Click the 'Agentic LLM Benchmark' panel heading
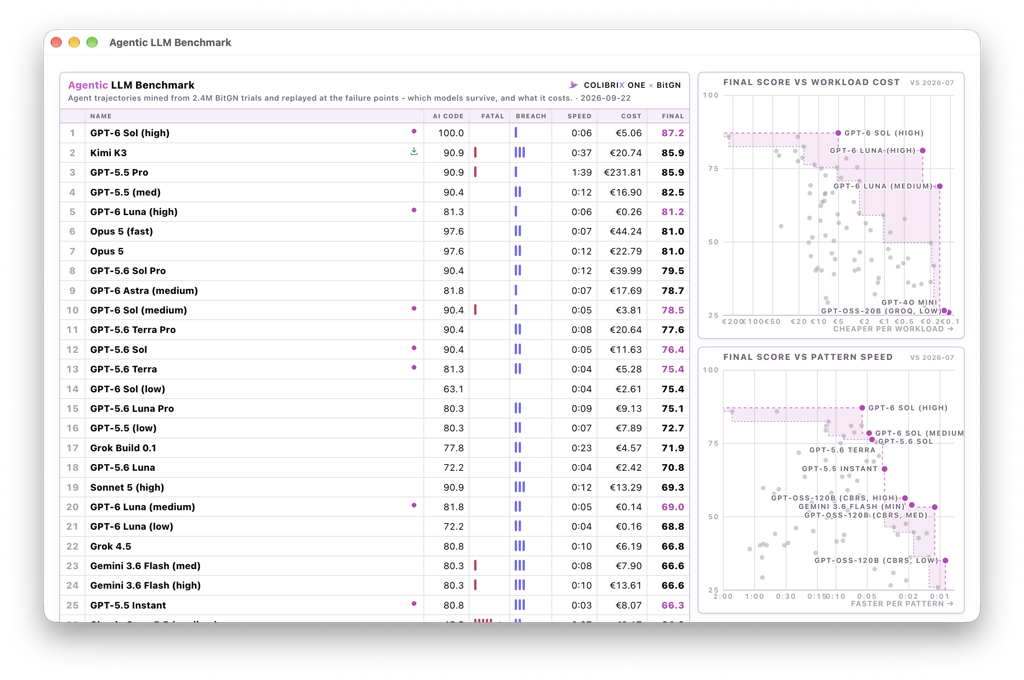The height and width of the screenshot is (680, 1024). coord(131,85)
